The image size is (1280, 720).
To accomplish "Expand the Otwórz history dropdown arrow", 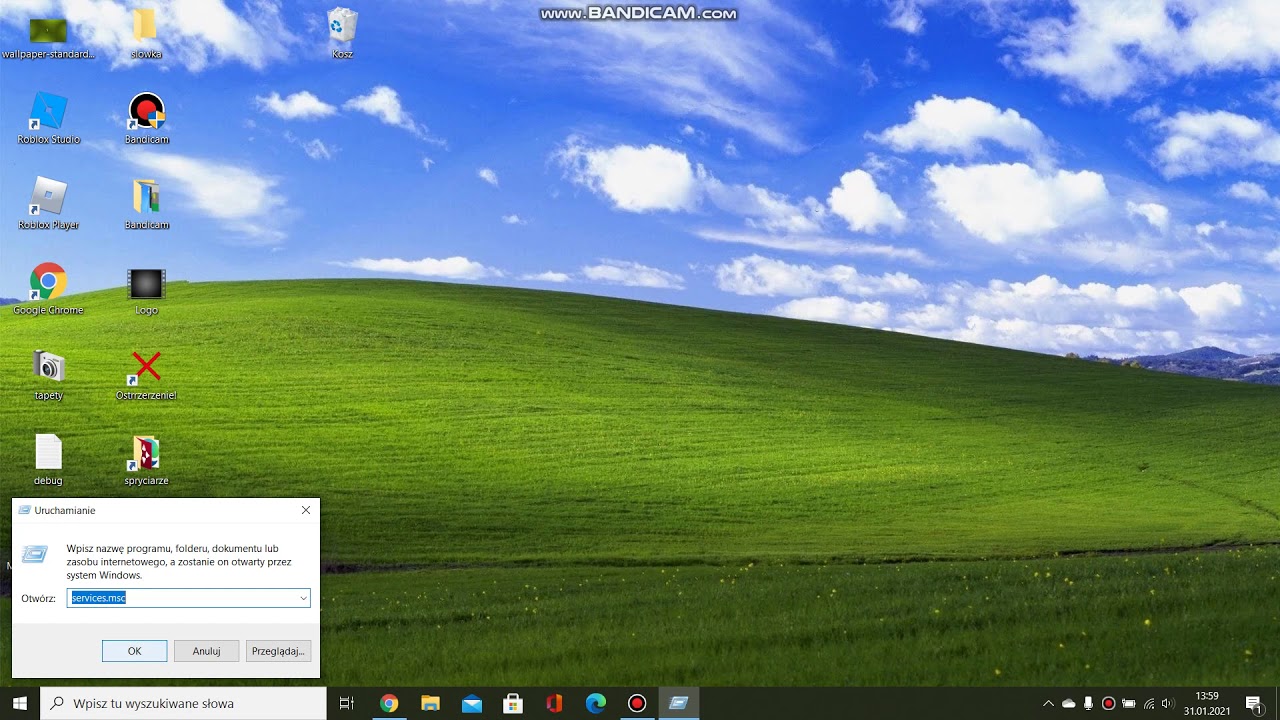I will 303,598.
